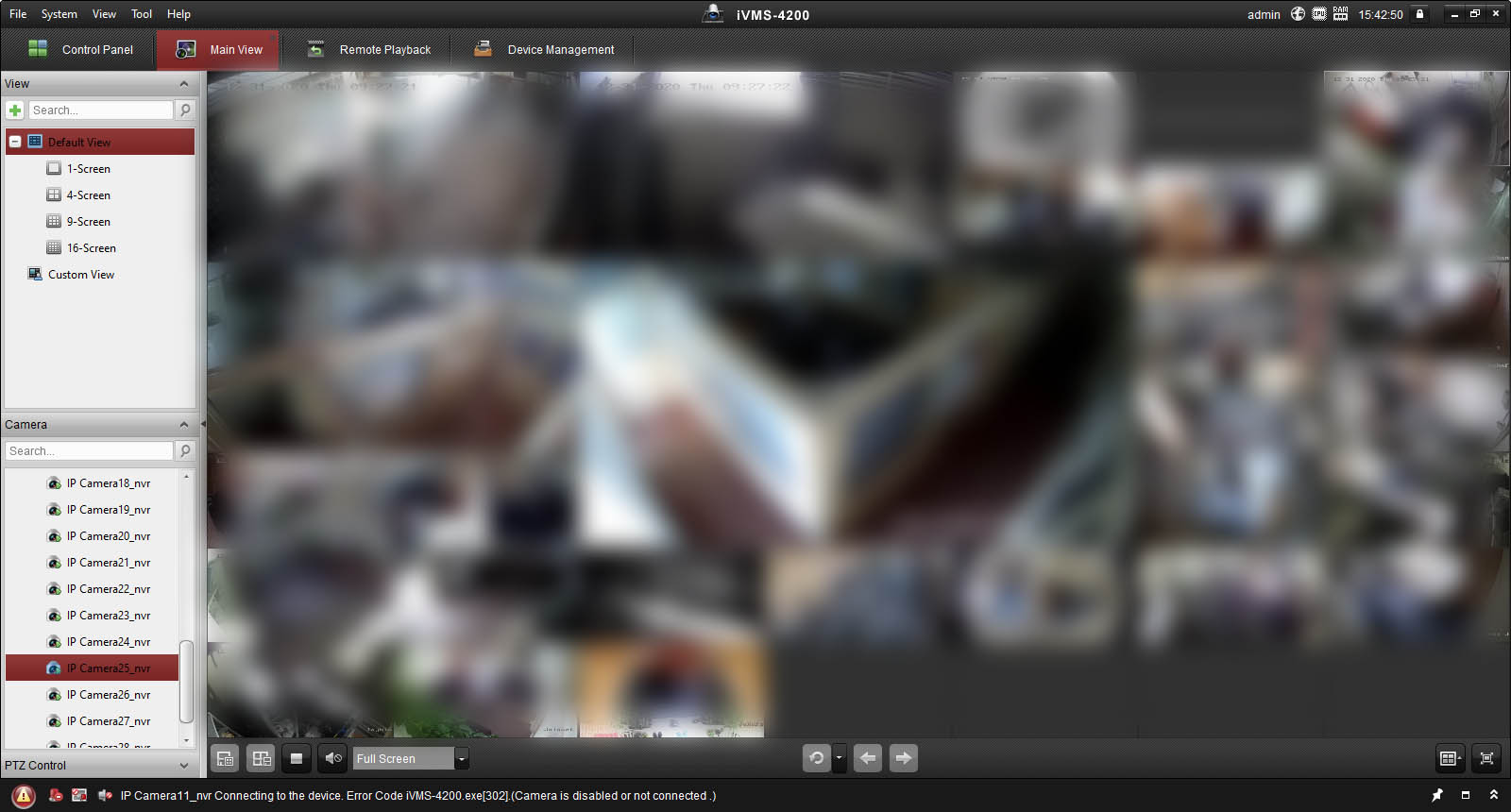Viewport: 1511px width, 812px height.
Task: Go to next page arrow
Action: pos(904,758)
